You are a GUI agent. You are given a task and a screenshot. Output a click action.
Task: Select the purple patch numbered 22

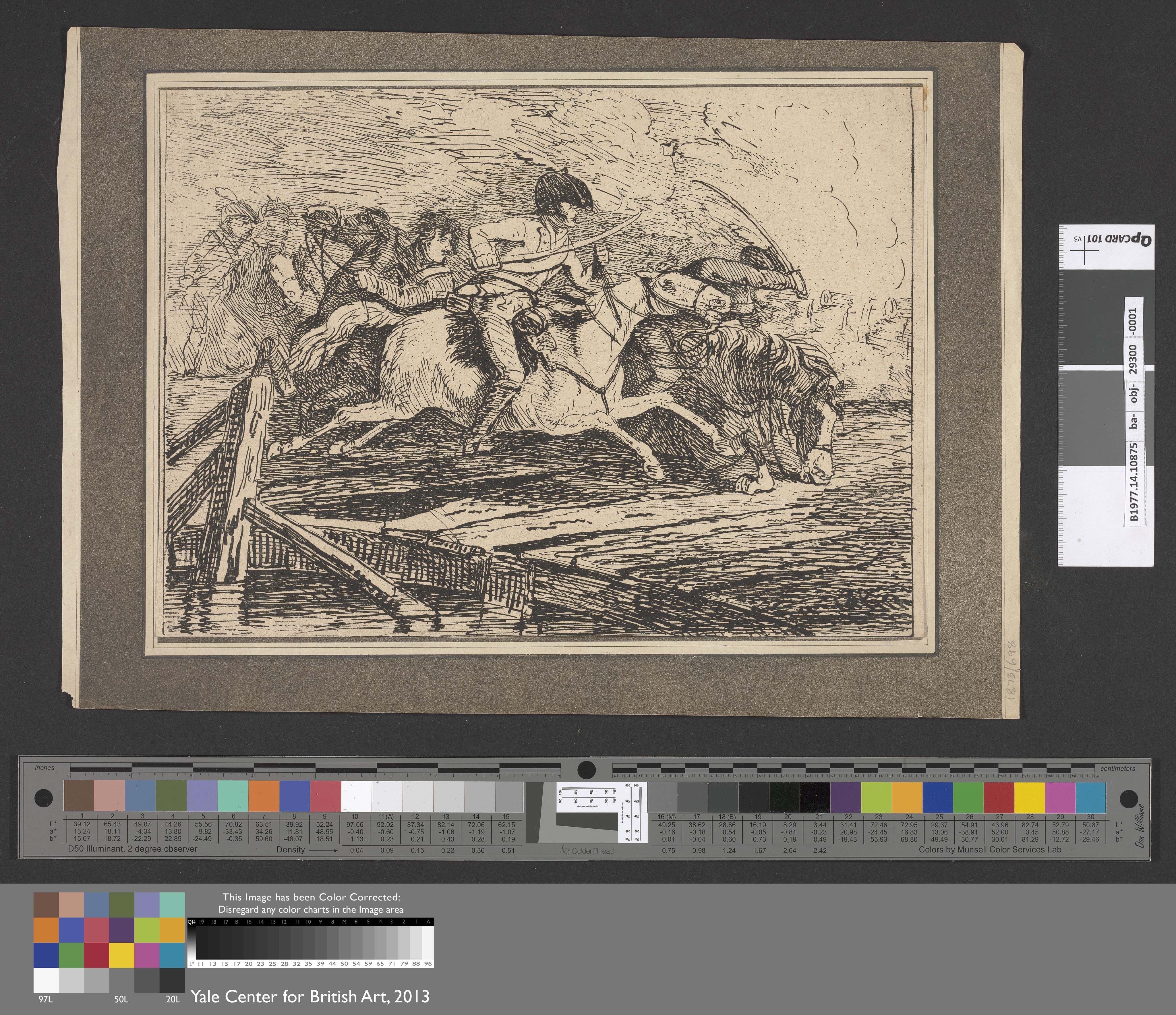pos(846,798)
